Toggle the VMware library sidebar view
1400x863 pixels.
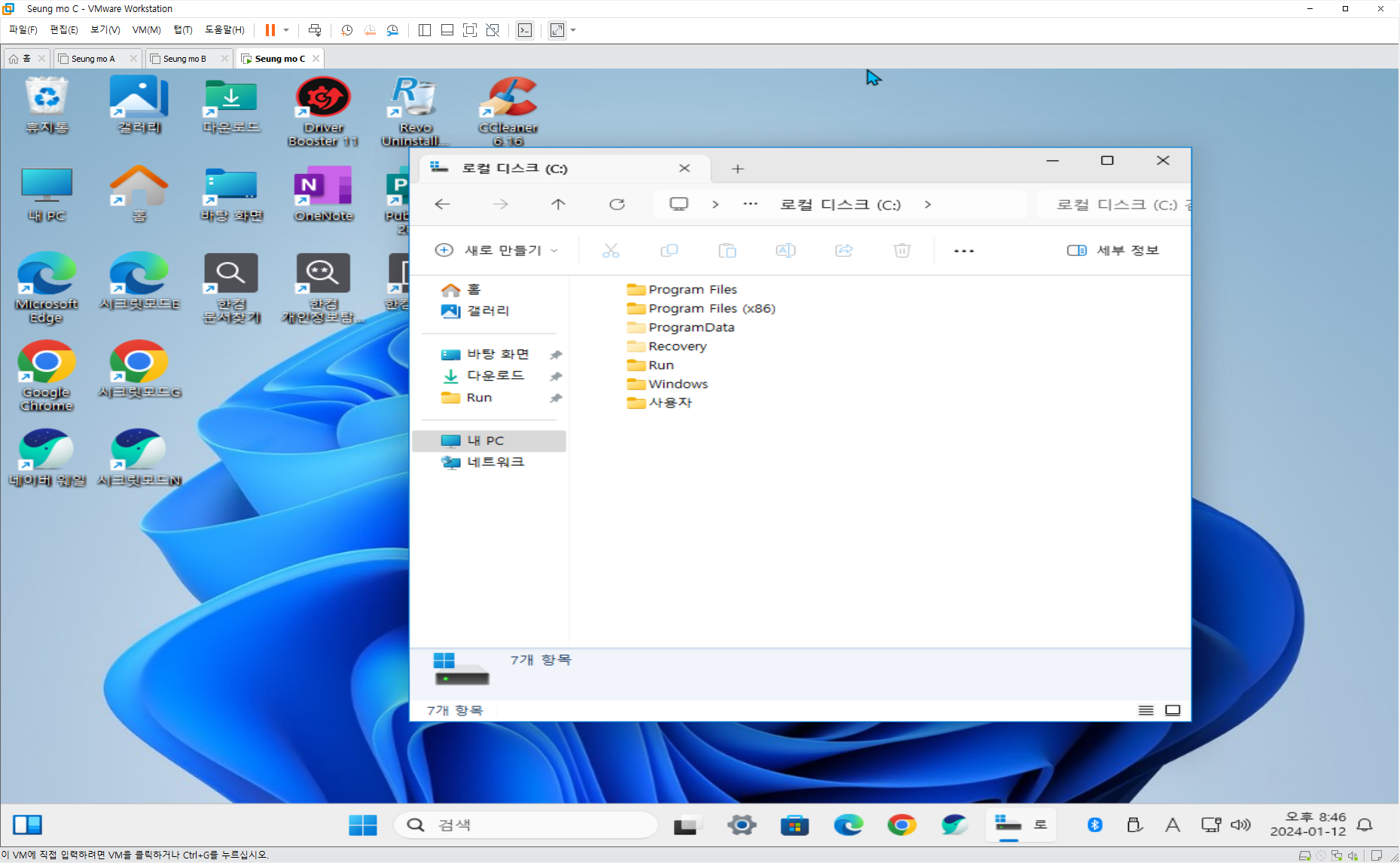[x=425, y=30]
